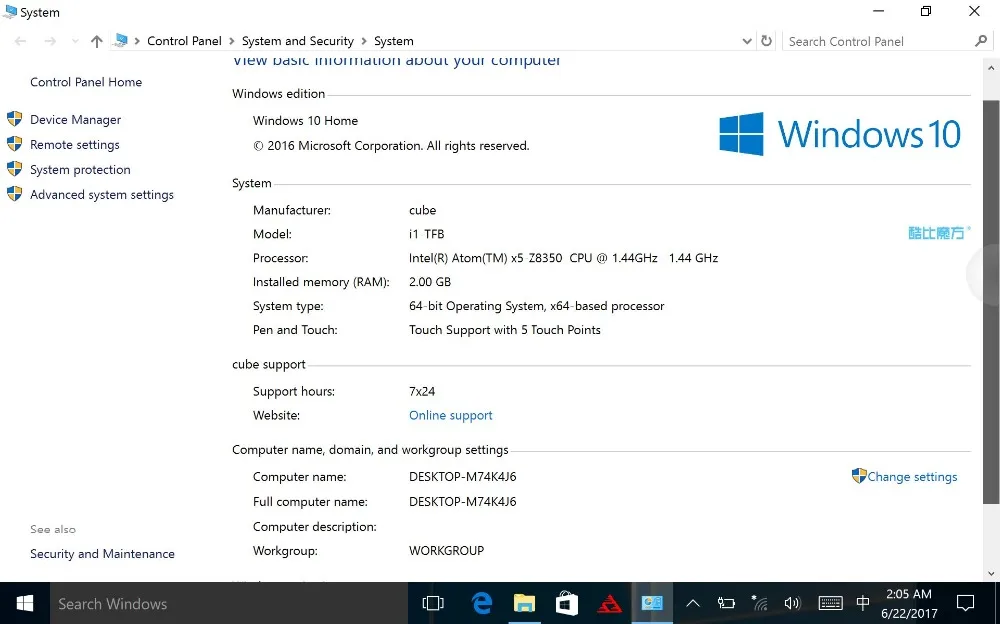This screenshot has height=624, width=1000.
Task: Click the Chinese input method indicator
Action: click(x=863, y=603)
